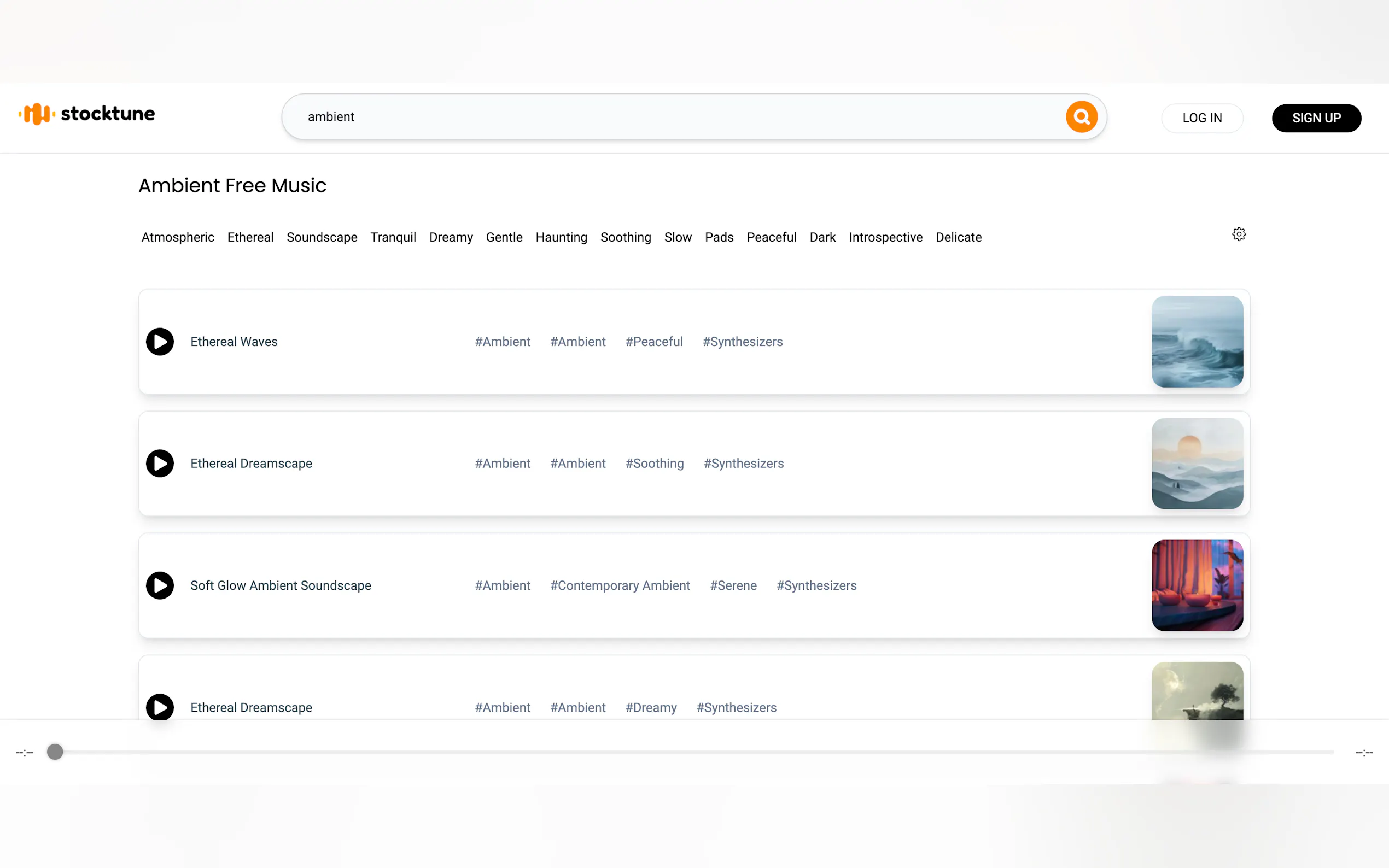Click the #Serene hashtag link
This screenshot has height=868, width=1389.
pos(733,585)
